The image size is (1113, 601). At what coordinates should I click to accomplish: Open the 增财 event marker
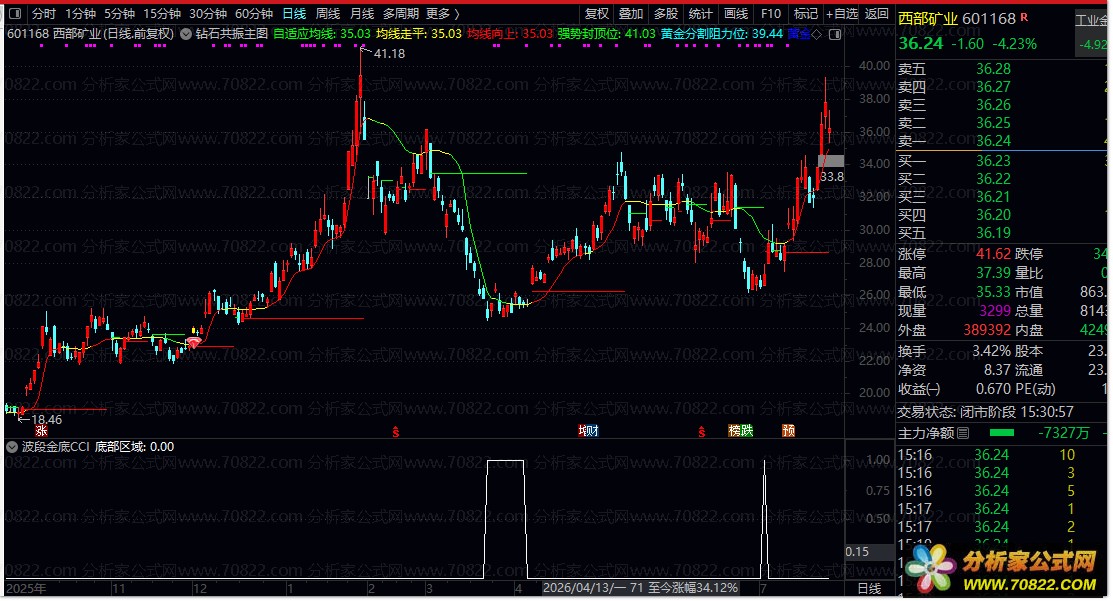588,431
